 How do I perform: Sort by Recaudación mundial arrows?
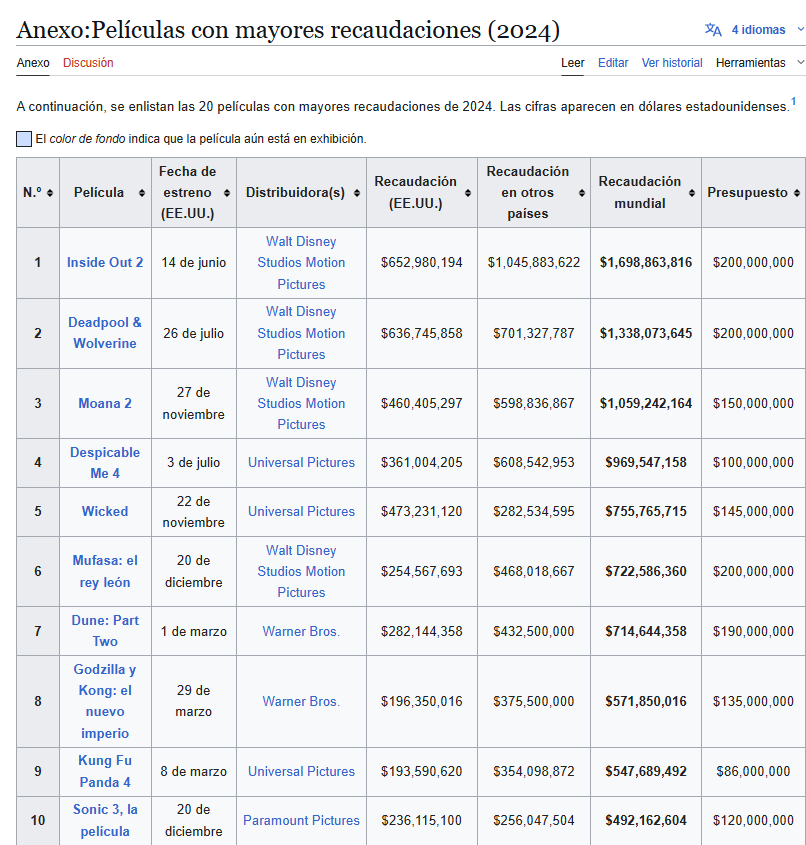(692, 193)
